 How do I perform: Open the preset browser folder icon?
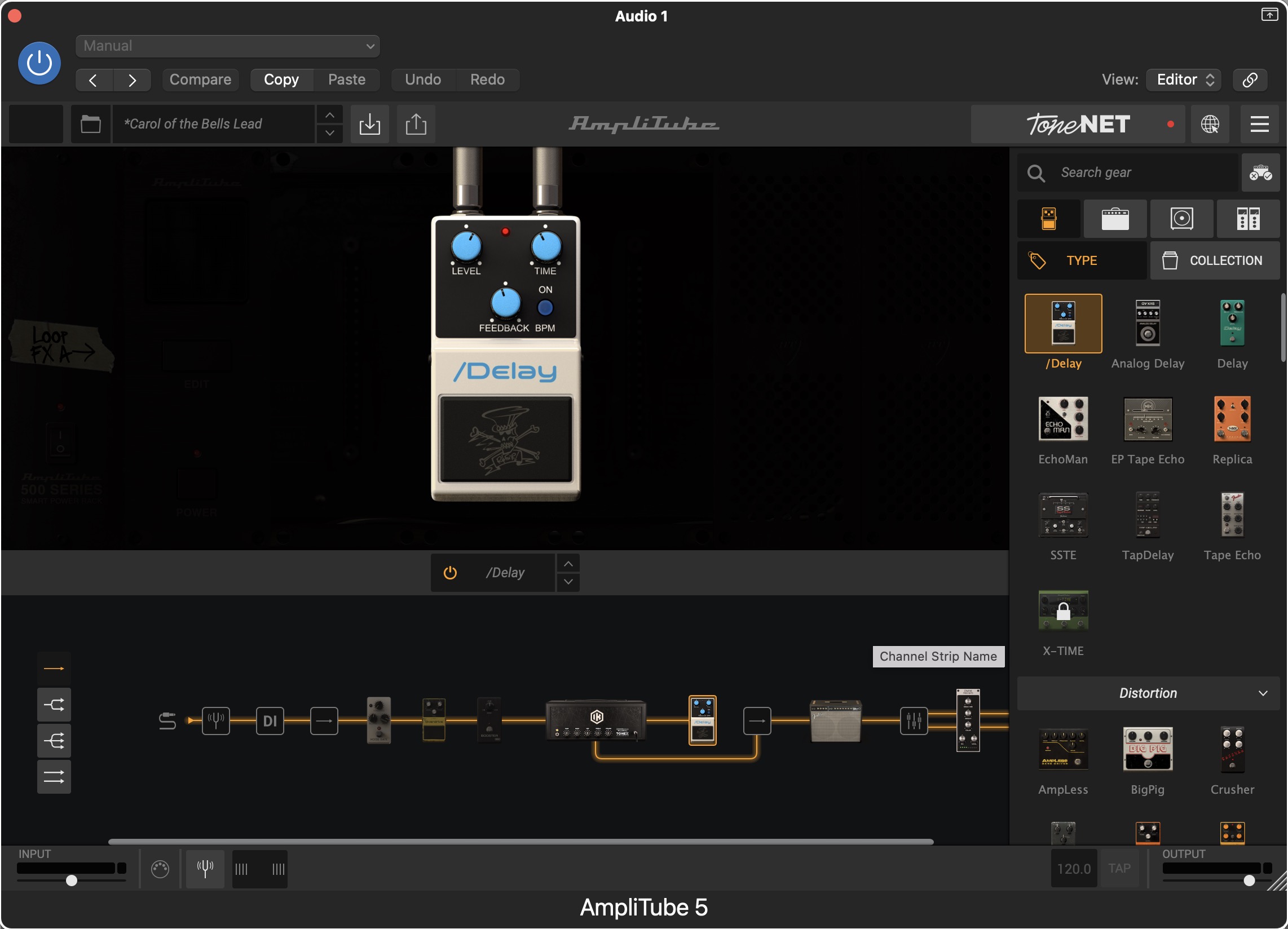pos(90,124)
